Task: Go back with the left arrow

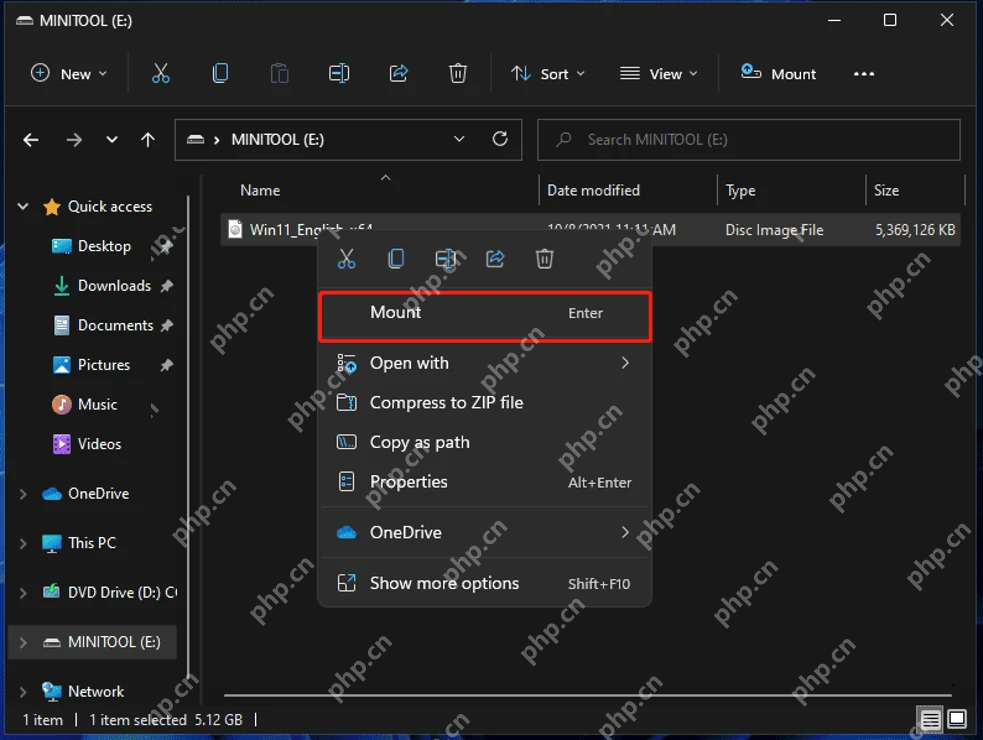Action: click(31, 139)
